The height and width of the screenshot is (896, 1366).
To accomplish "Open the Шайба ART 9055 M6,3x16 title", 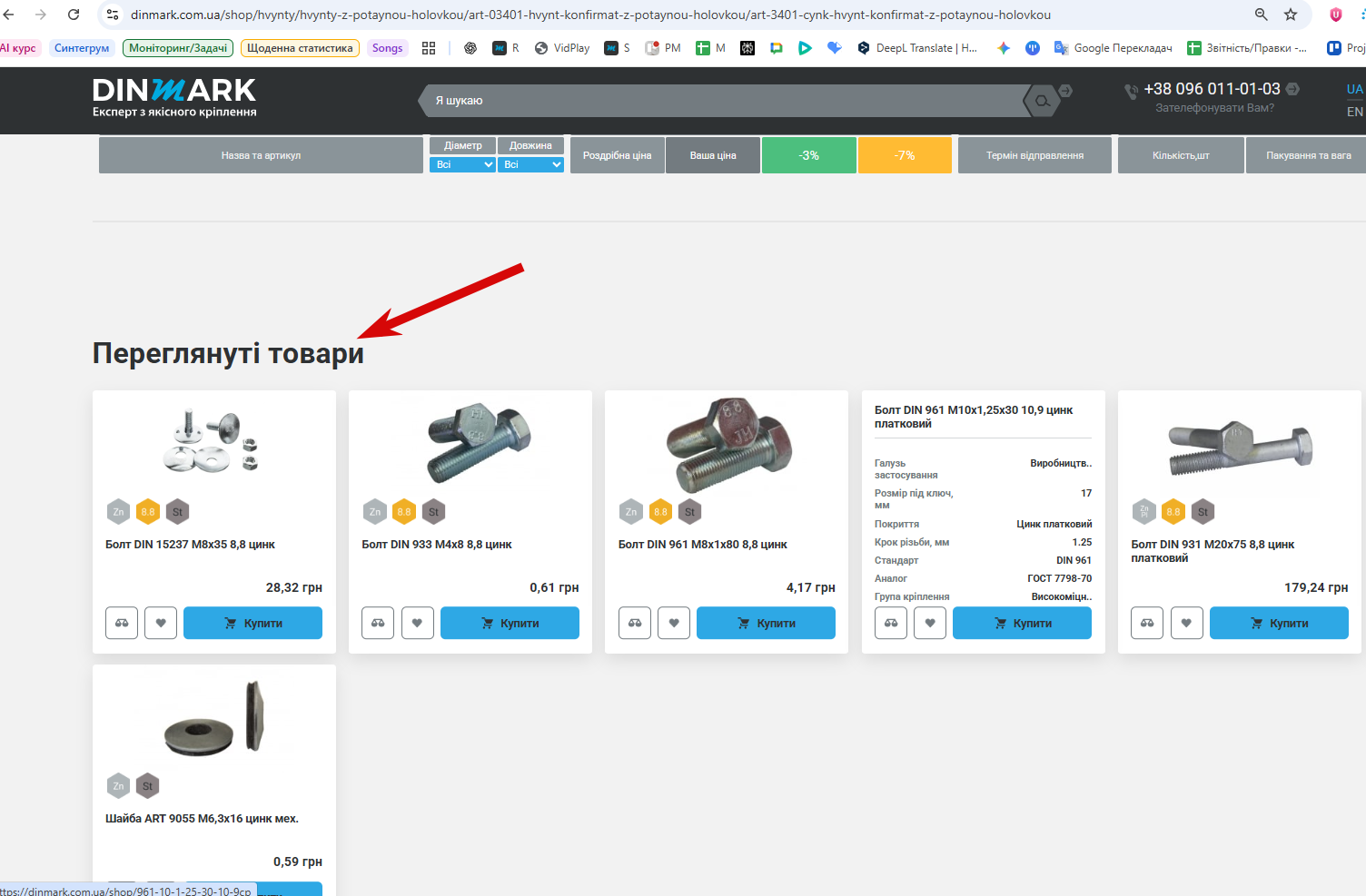I will (x=202, y=819).
